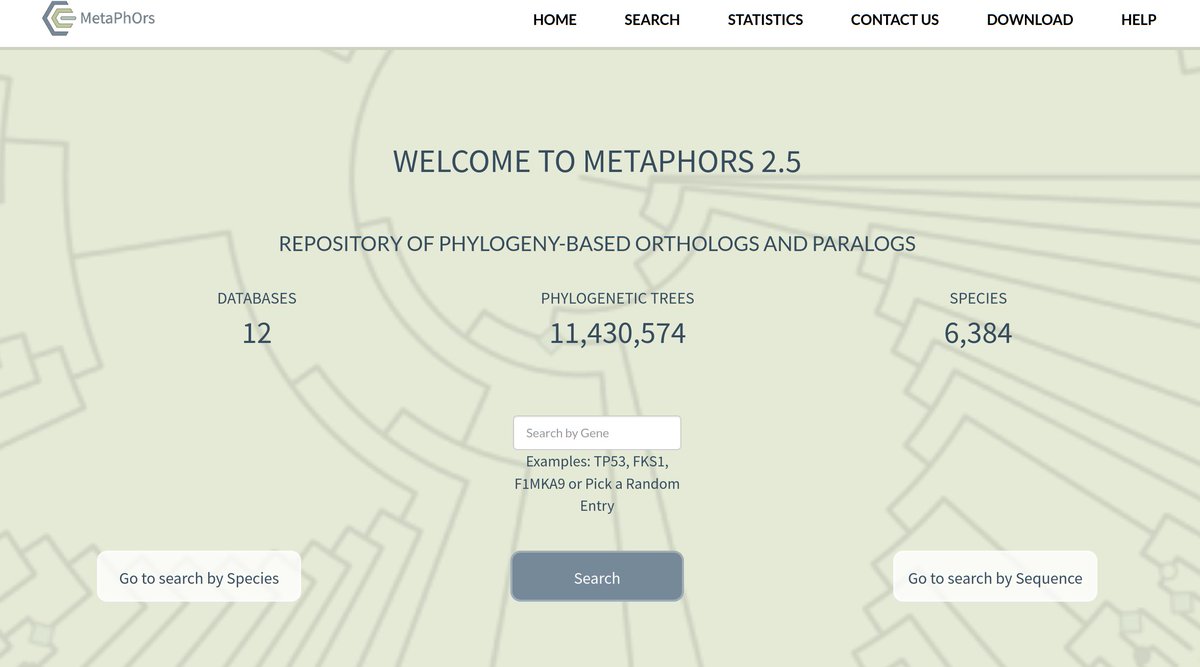
Task: Open the HOME menu item
Action: [x=555, y=20]
